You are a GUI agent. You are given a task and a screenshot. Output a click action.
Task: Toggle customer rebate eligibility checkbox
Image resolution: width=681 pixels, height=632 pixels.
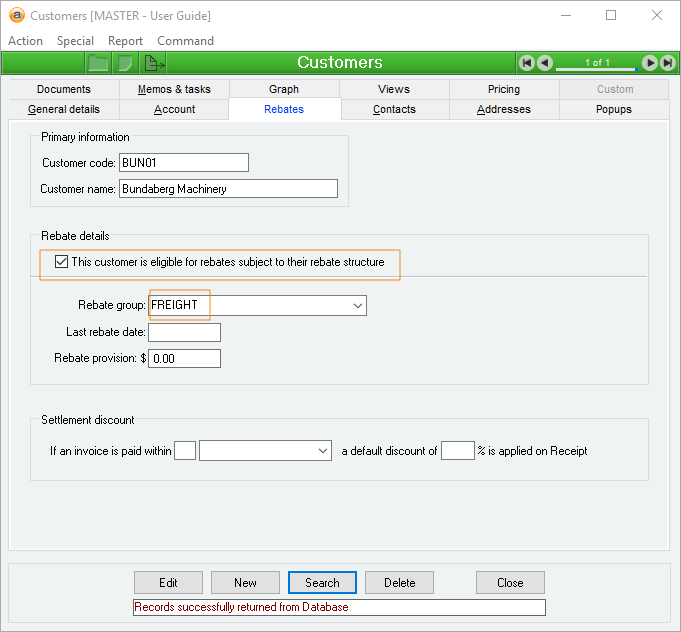click(62, 262)
